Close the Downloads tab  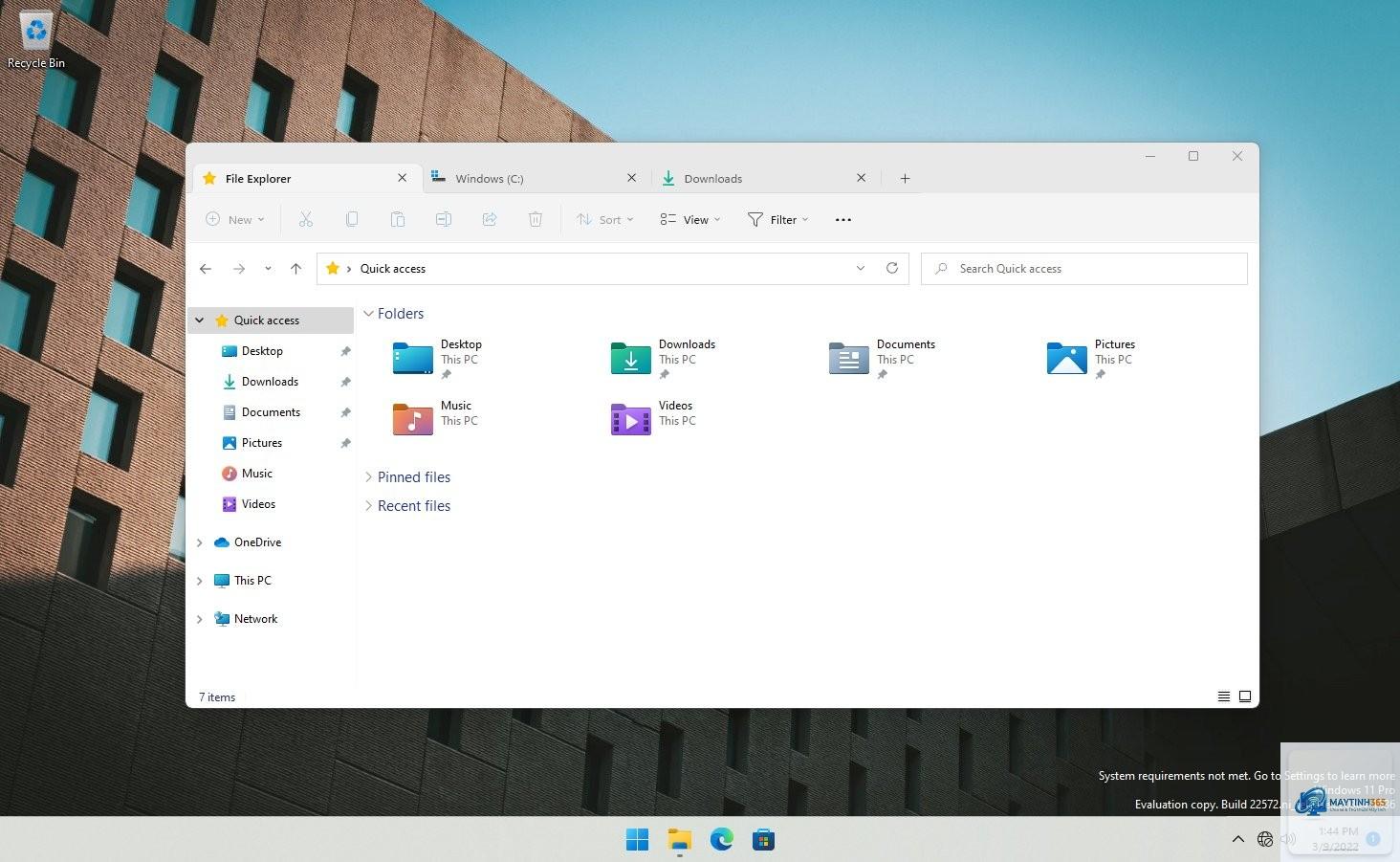pos(862,178)
